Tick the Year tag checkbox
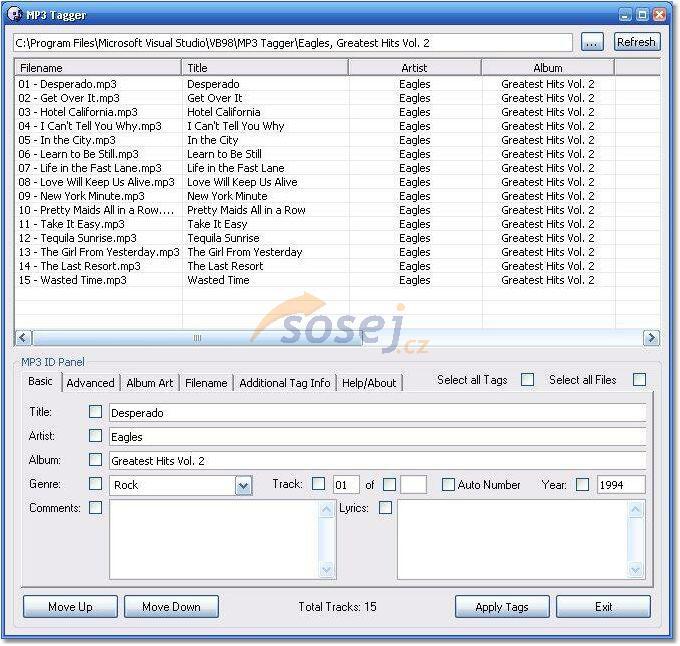 582,484
